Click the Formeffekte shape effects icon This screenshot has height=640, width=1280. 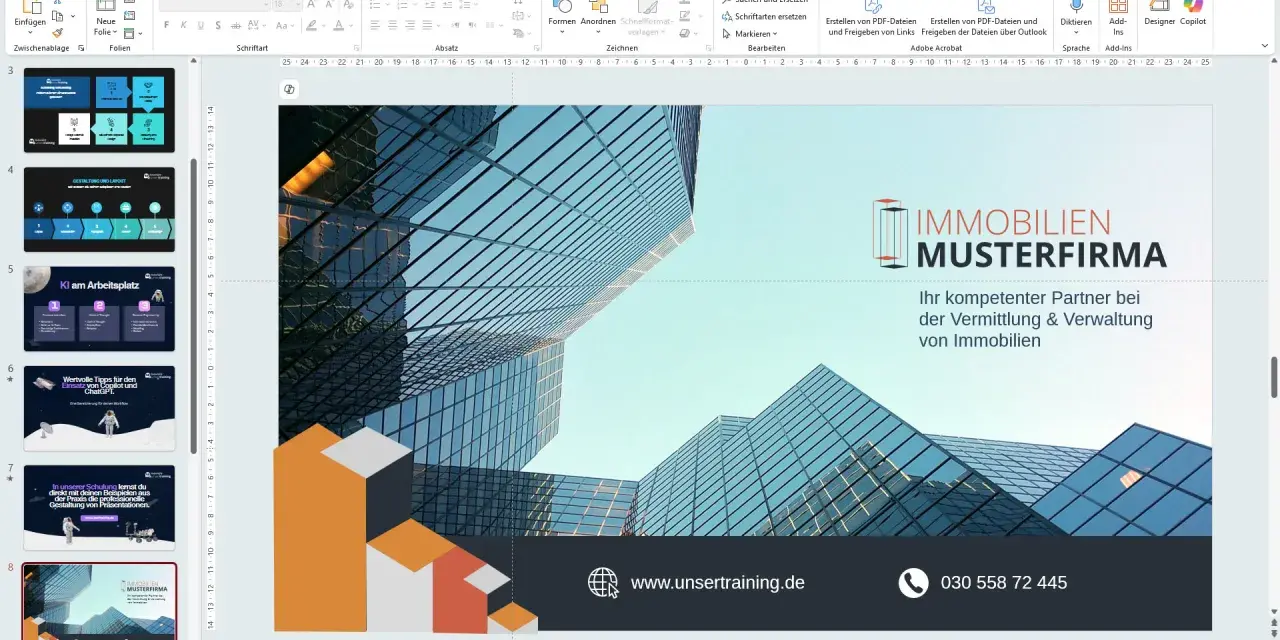click(684, 33)
